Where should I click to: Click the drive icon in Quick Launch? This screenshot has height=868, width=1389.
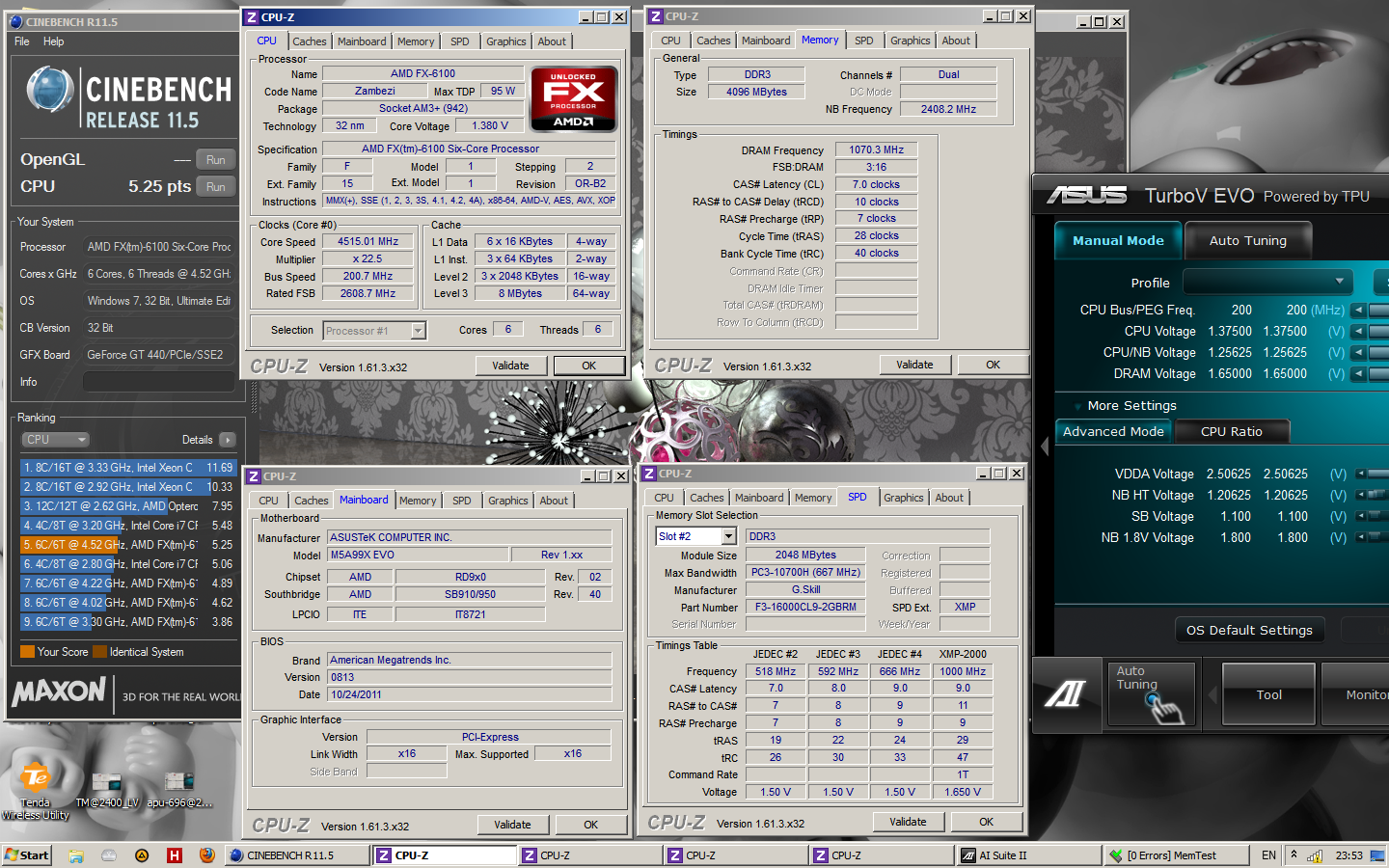point(109,855)
